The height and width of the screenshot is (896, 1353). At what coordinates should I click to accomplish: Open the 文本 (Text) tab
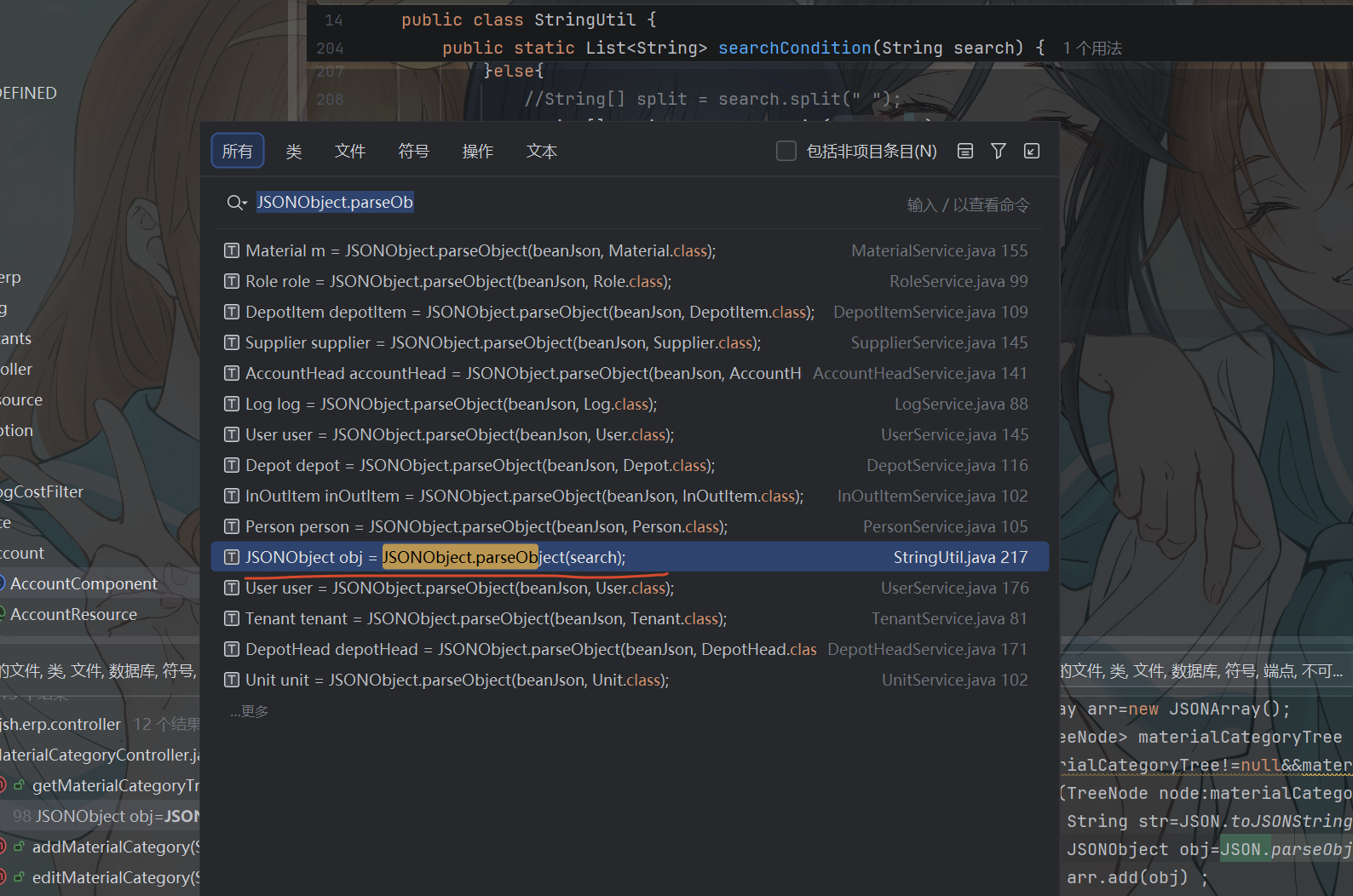pyautogui.click(x=541, y=152)
